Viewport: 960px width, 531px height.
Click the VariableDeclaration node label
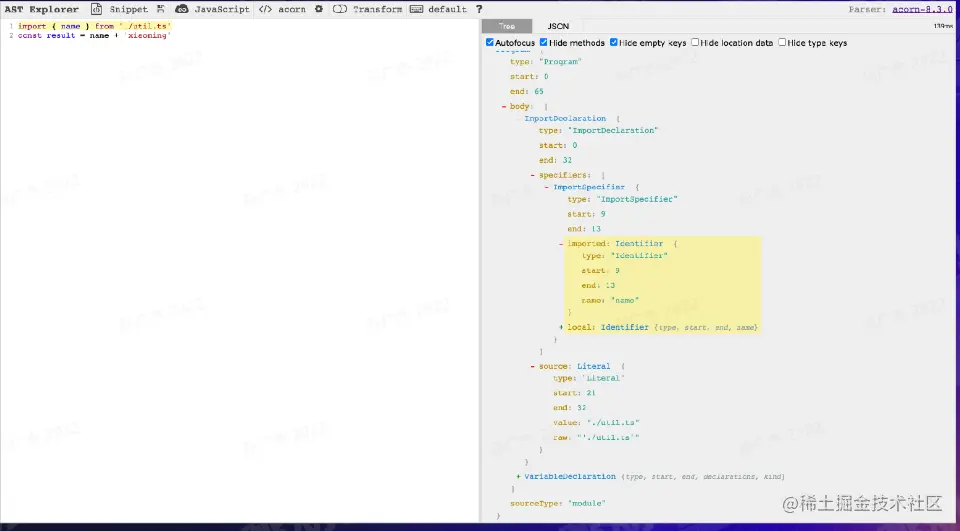pyautogui.click(x=569, y=476)
